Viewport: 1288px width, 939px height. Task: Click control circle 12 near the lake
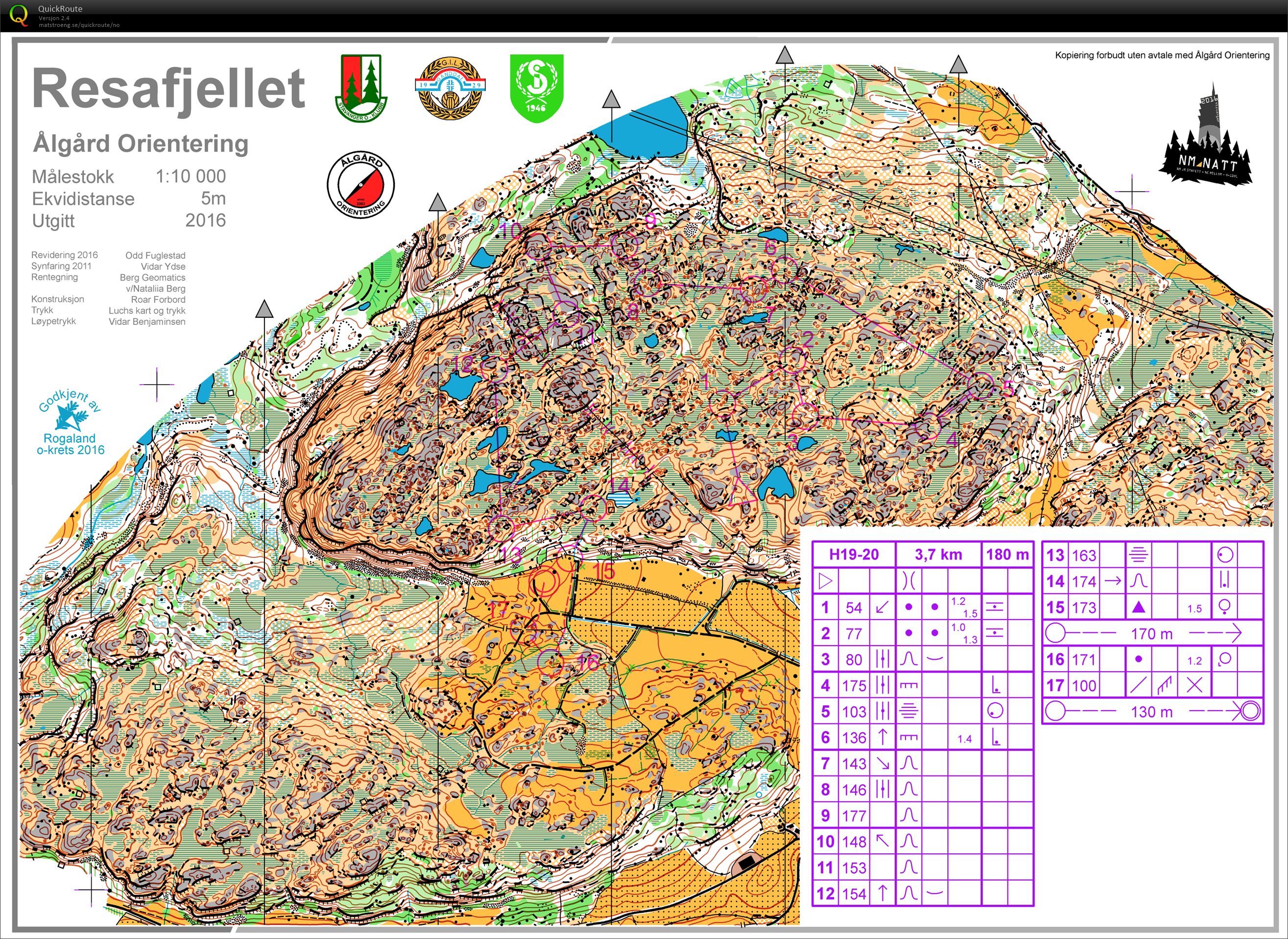[x=494, y=369]
